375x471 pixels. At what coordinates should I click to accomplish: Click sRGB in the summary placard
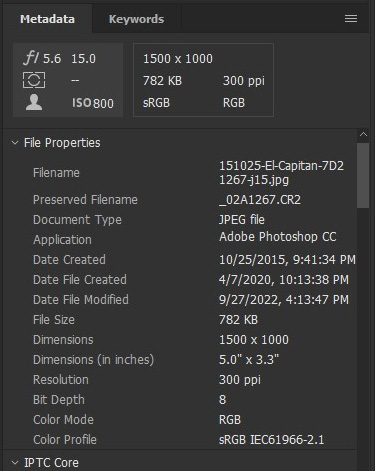click(156, 103)
